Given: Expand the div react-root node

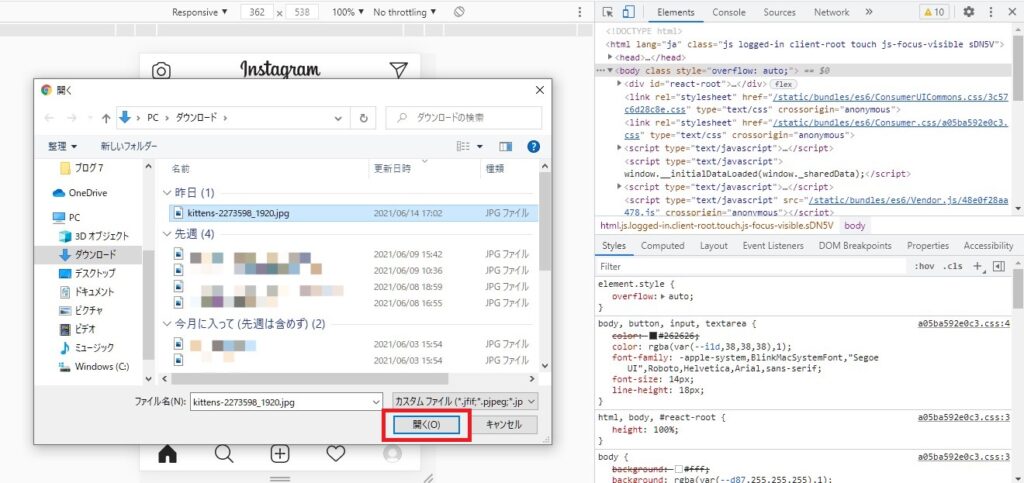Looking at the screenshot, I should click(619, 84).
